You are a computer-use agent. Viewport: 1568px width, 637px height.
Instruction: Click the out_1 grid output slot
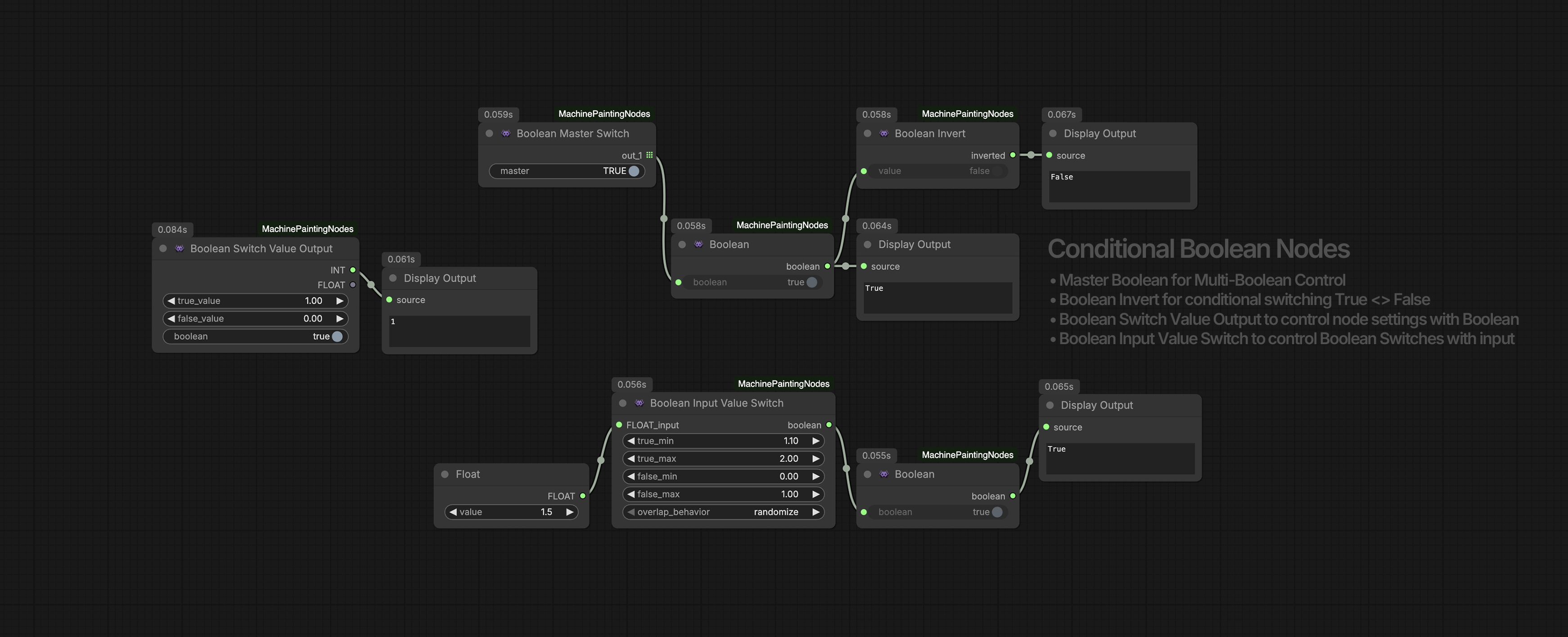649,155
